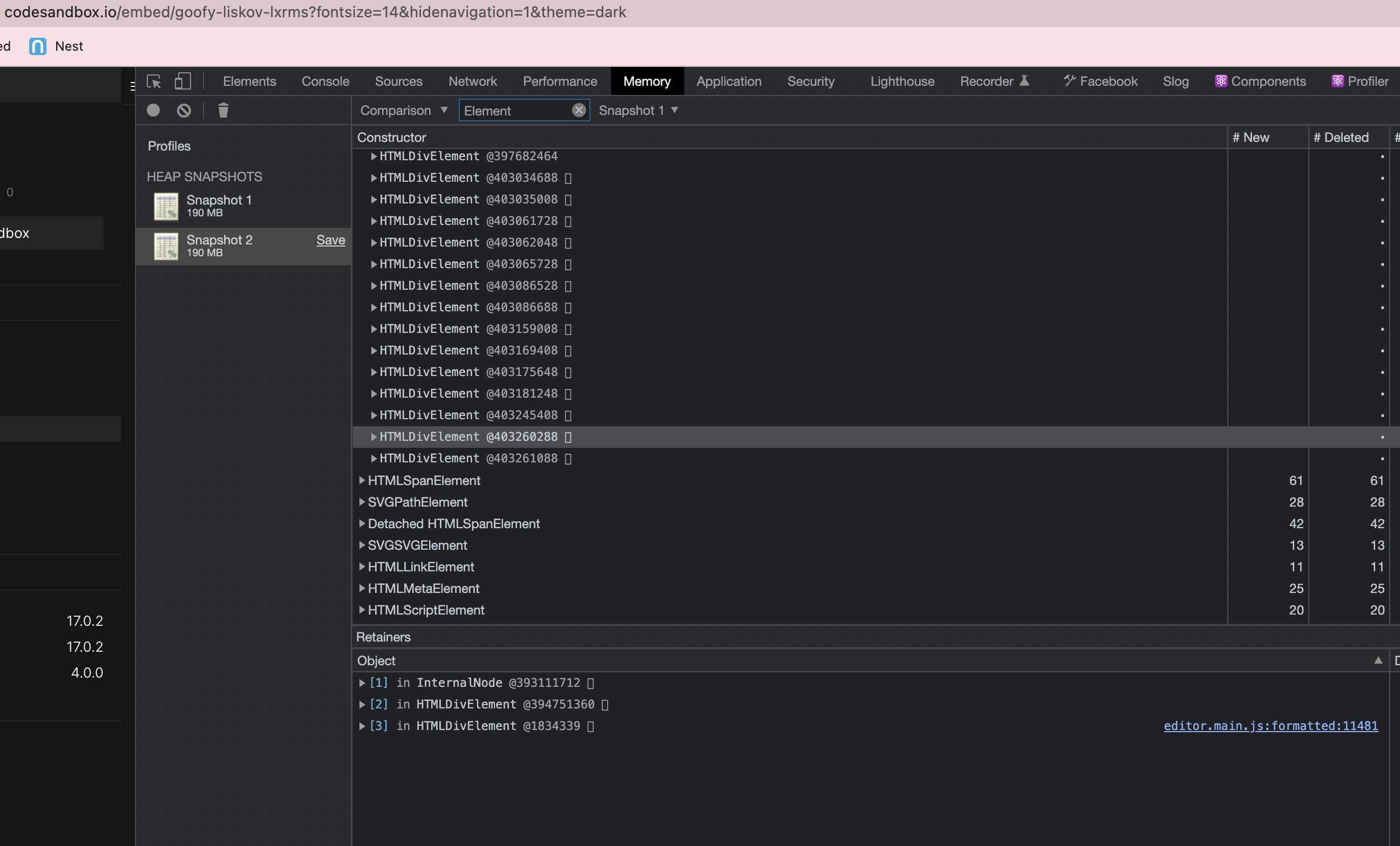The image size is (1400, 846).
Task: Click the trash collect garbage icon
Action: coord(223,110)
